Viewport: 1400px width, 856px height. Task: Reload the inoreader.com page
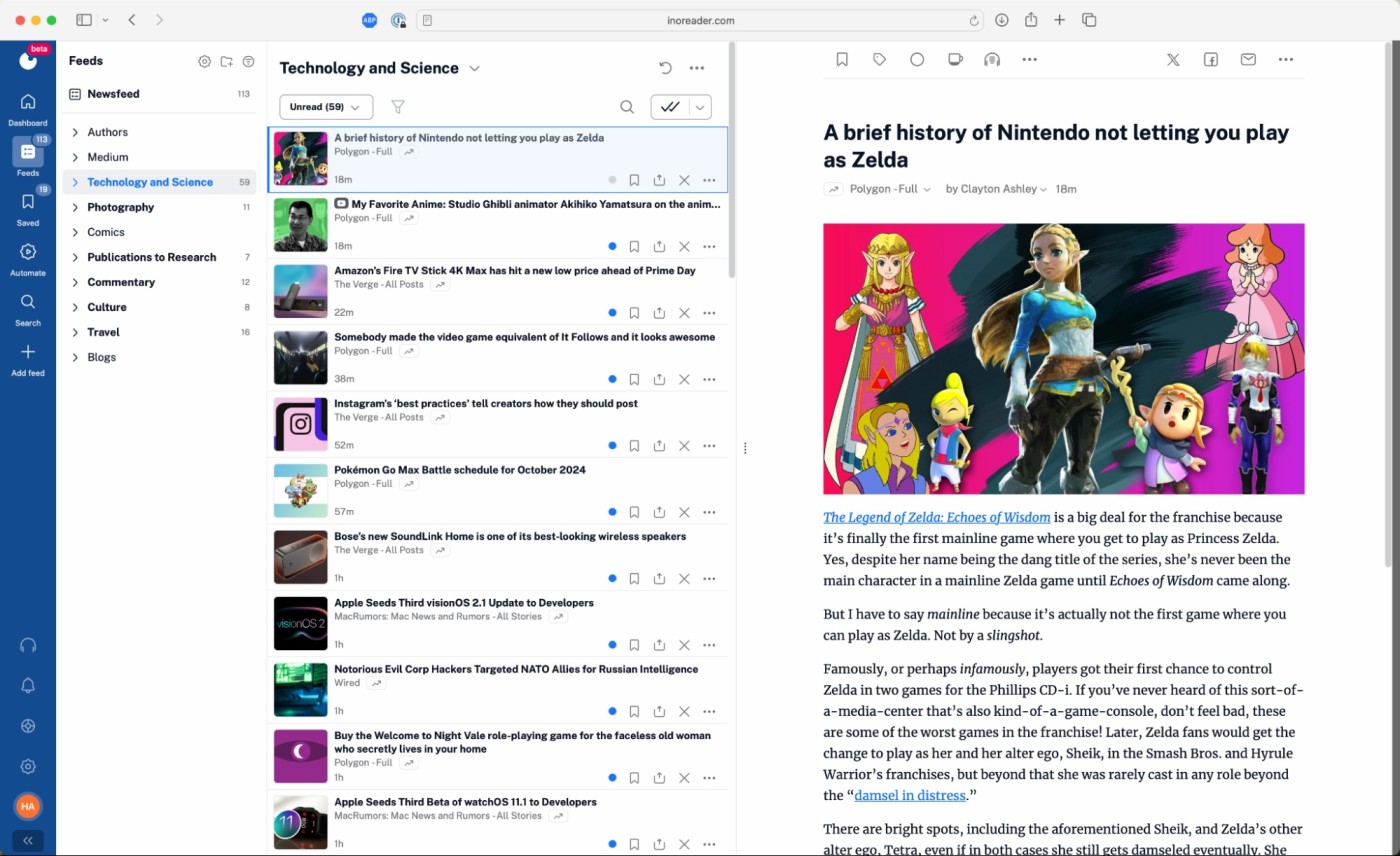[974, 20]
